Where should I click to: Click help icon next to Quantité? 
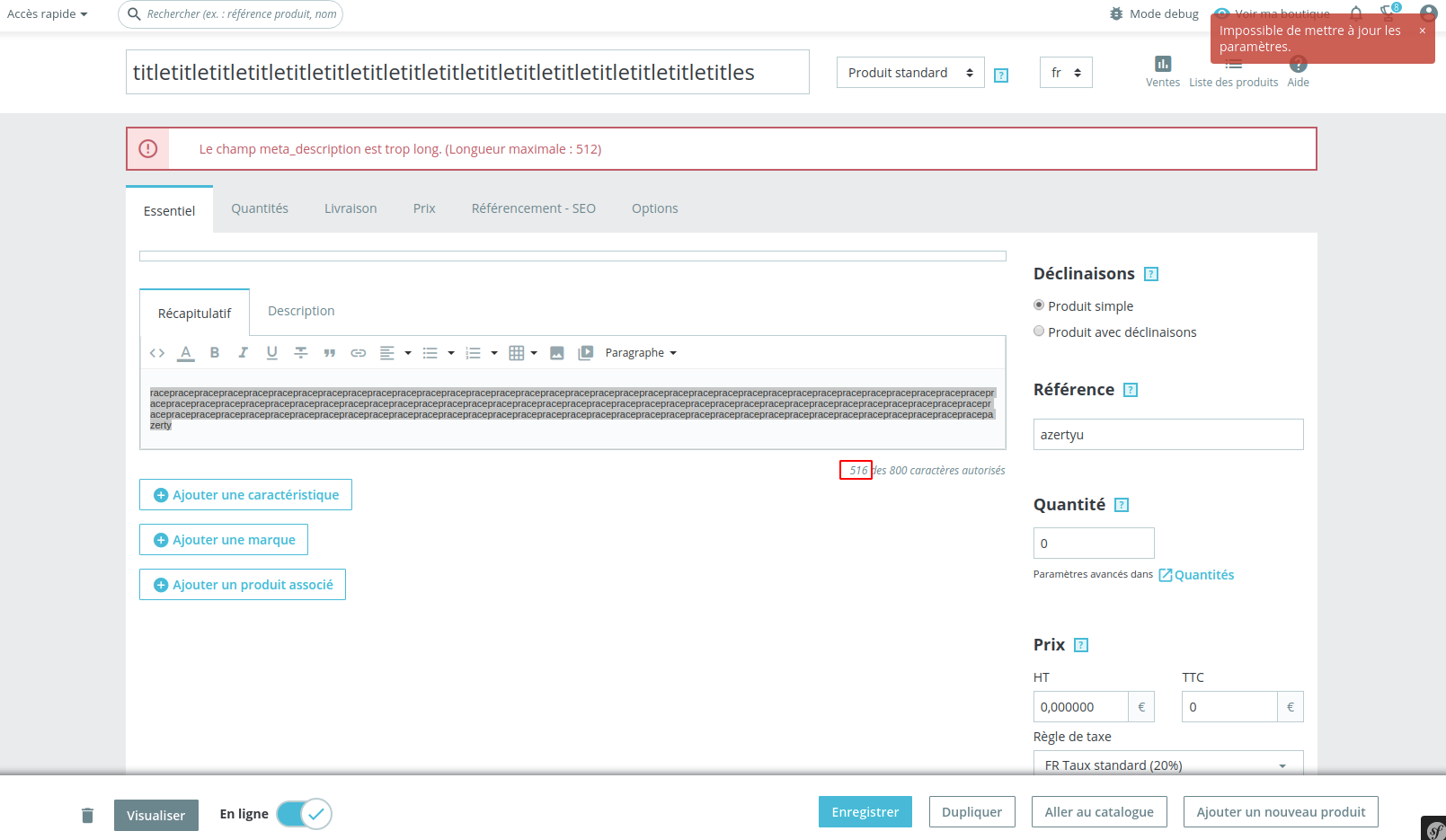[x=1122, y=505]
